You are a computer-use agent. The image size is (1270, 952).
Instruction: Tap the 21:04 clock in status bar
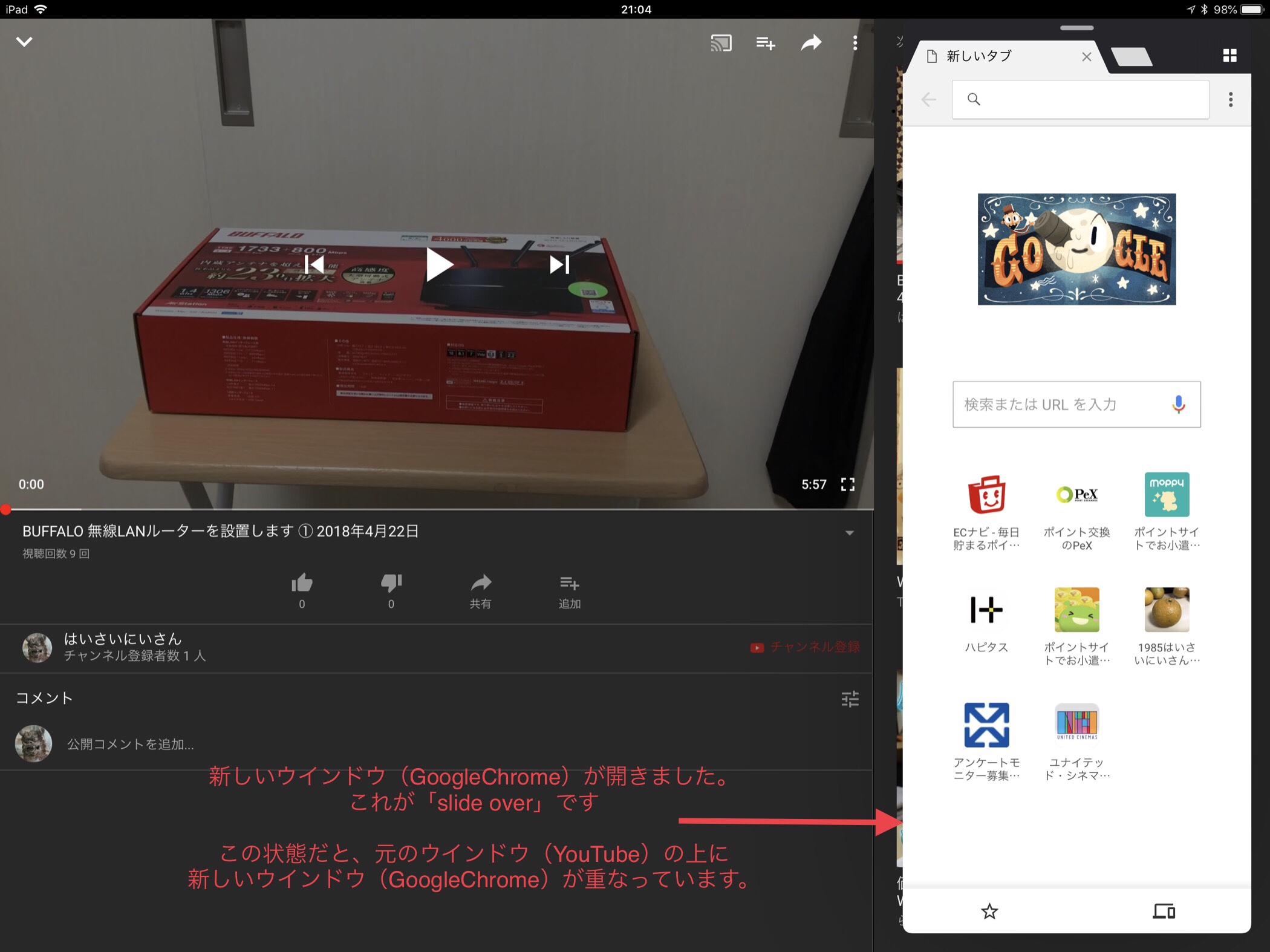(636, 9)
